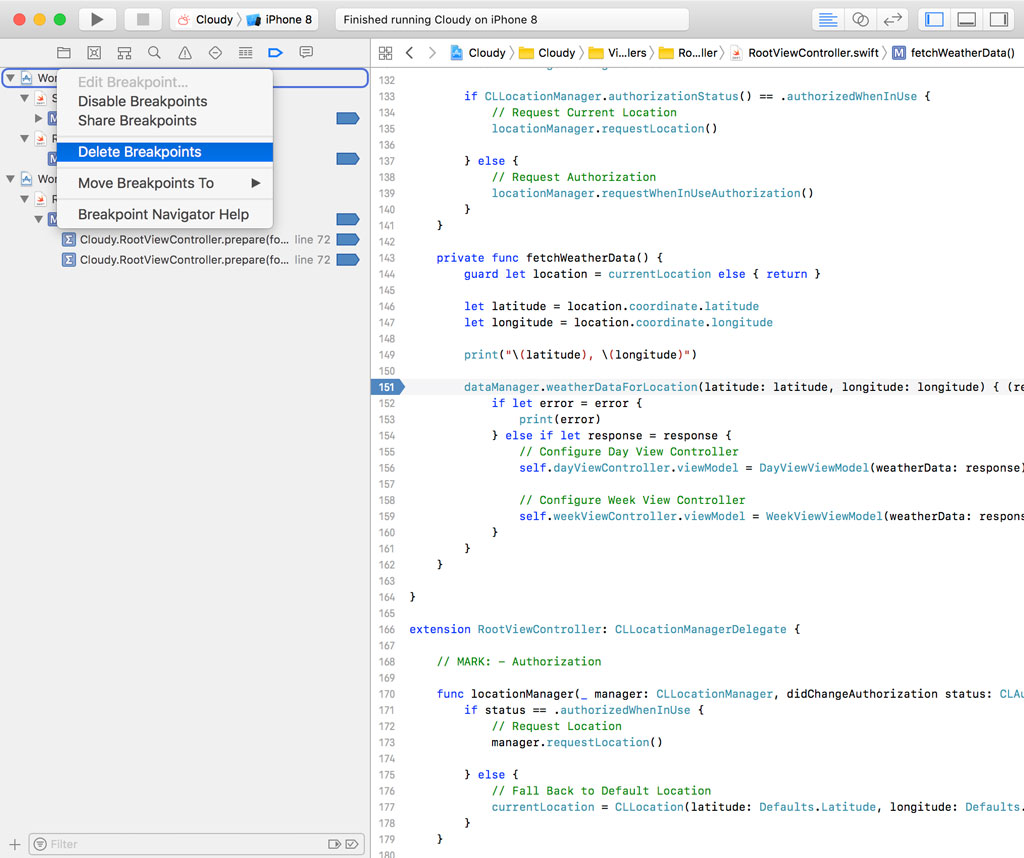1024x858 pixels.
Task: Open the Project navigator
Action: (x=64, y=52)
